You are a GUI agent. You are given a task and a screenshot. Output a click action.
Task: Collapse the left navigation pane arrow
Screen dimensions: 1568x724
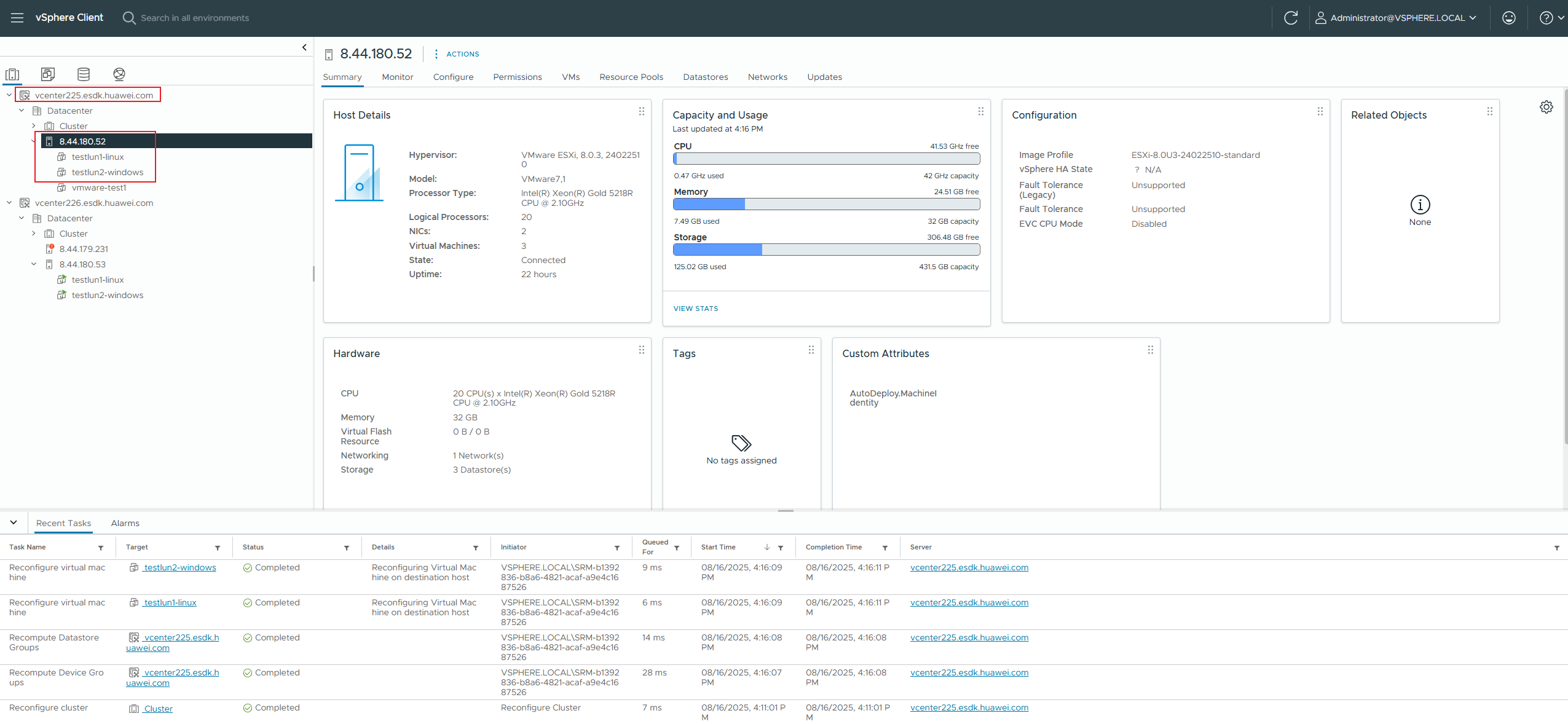(x=304, y=47)
